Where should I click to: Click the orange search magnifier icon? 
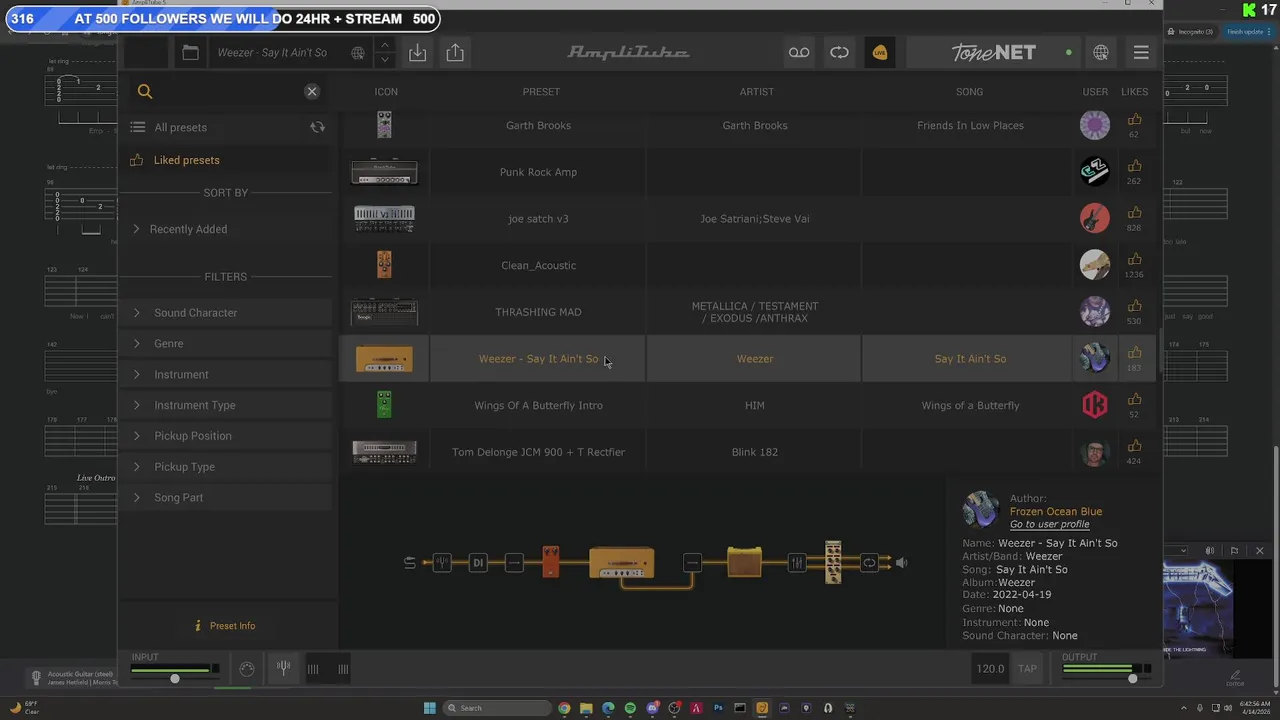145,92
